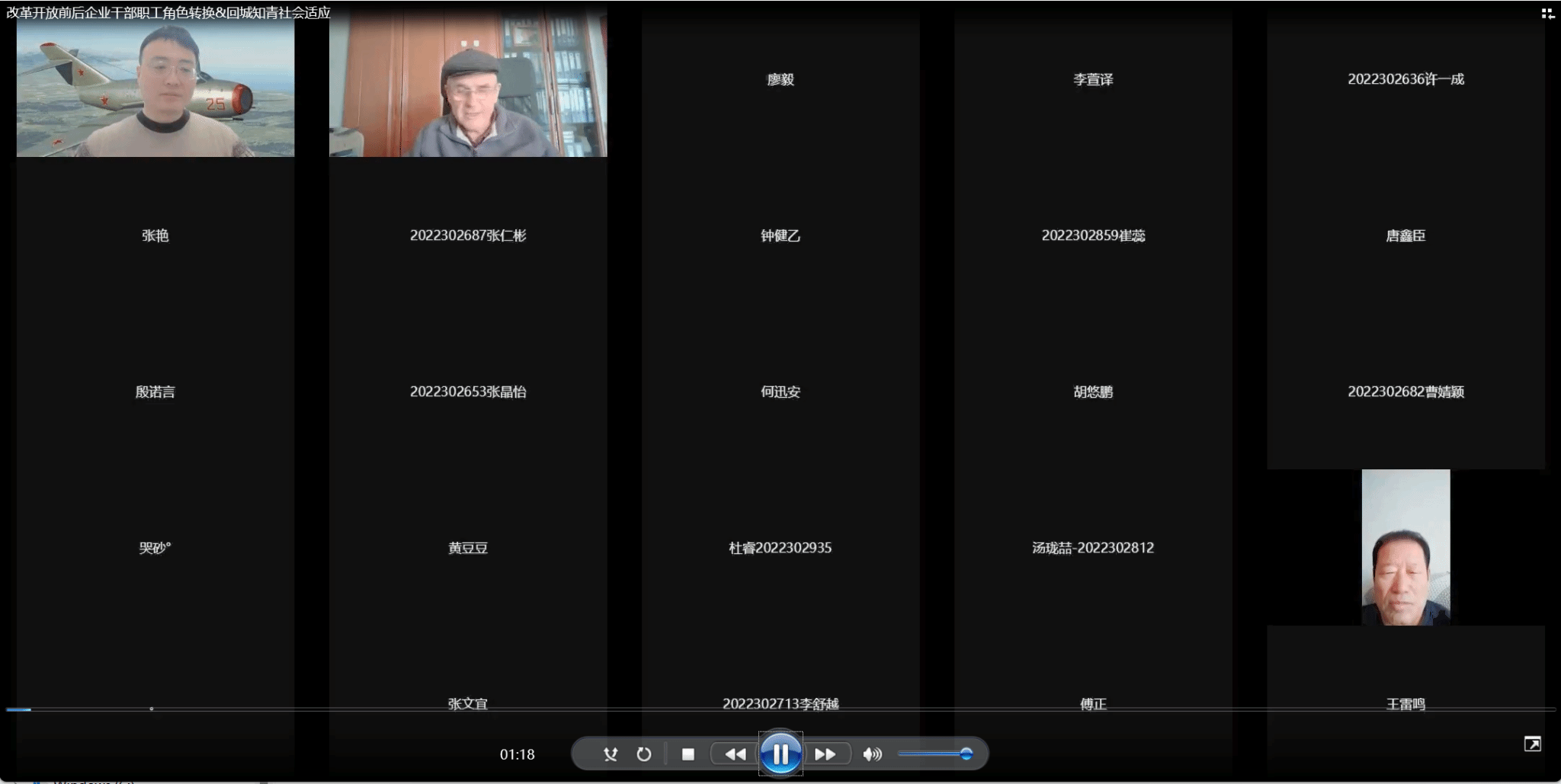Click the participant tile labeled 黄豆豆
The width and height of the screenshot is (1561, 784).
[x=468, y=548]
